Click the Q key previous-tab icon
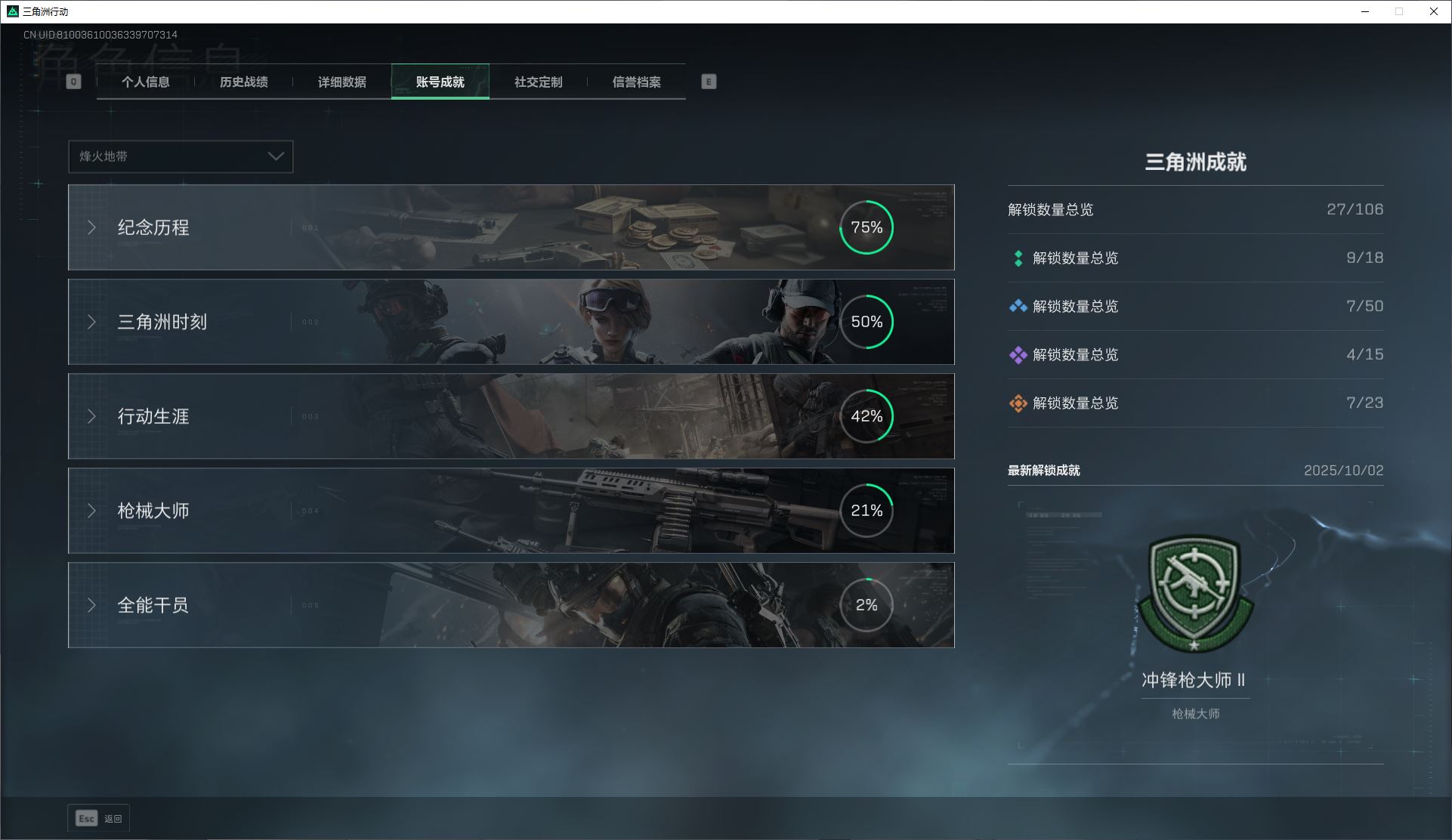1452x840 pixels. (x=73, y=82)
